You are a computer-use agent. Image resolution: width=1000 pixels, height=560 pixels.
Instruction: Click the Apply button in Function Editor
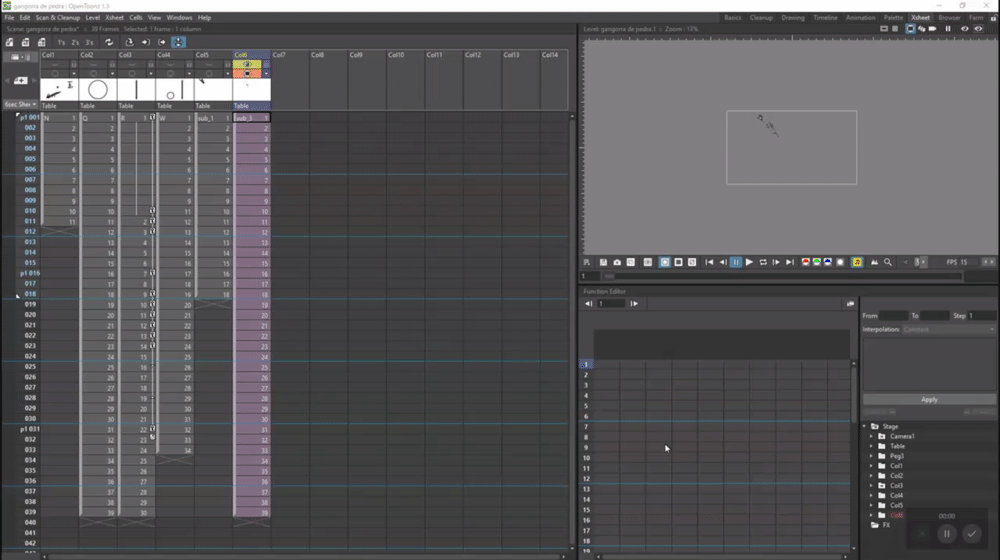[929, 399]
